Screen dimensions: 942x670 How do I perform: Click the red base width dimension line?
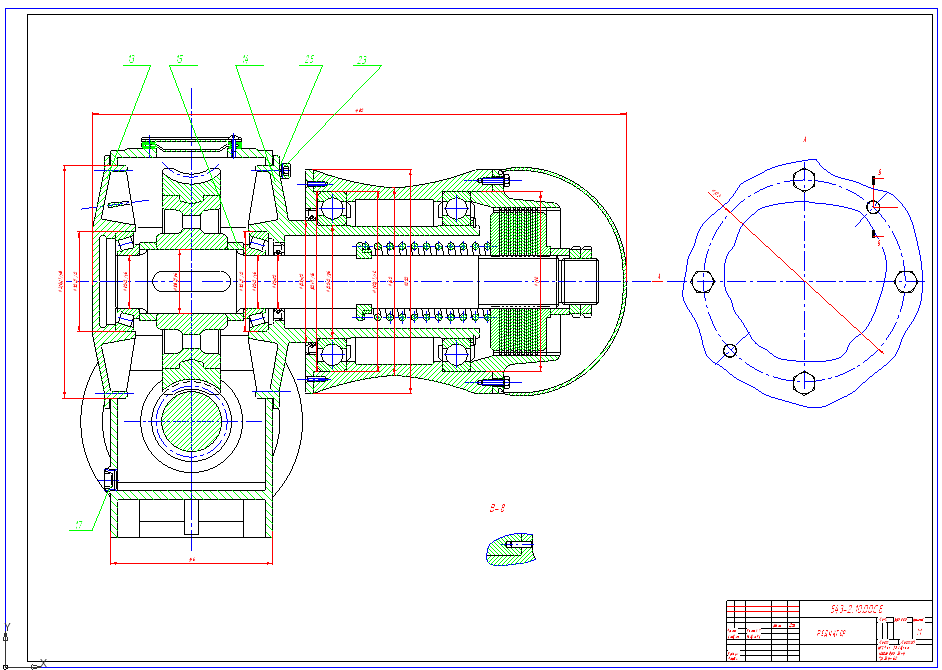(x=192, y=564)
